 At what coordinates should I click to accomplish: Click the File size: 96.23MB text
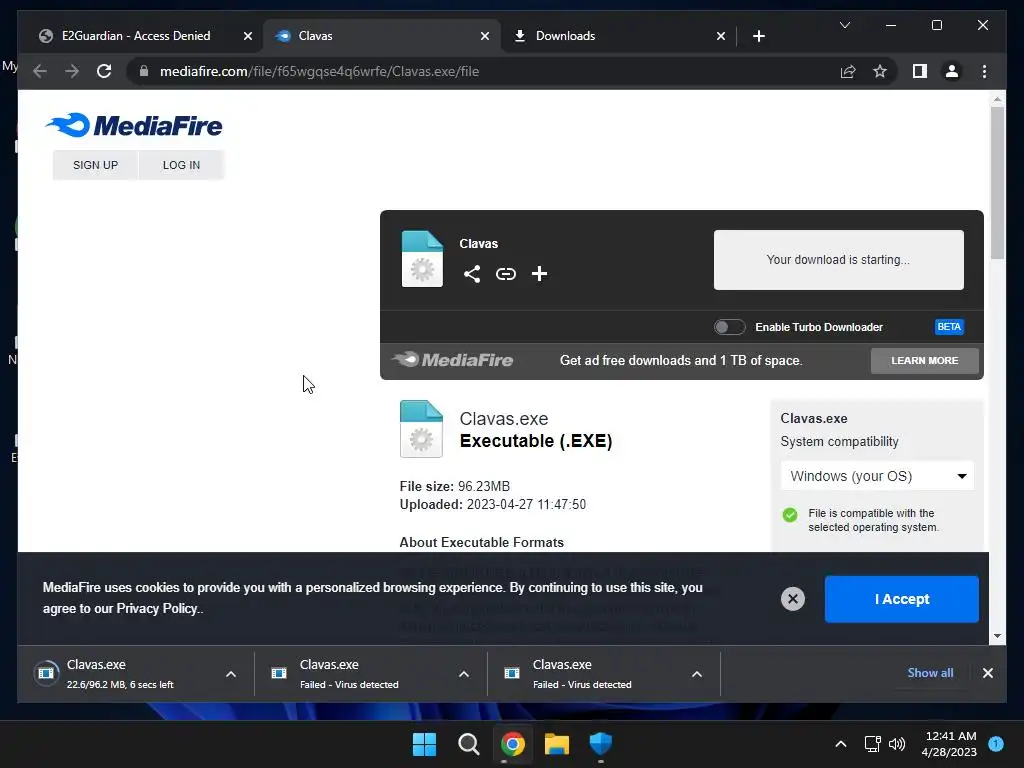pos(455,487)
